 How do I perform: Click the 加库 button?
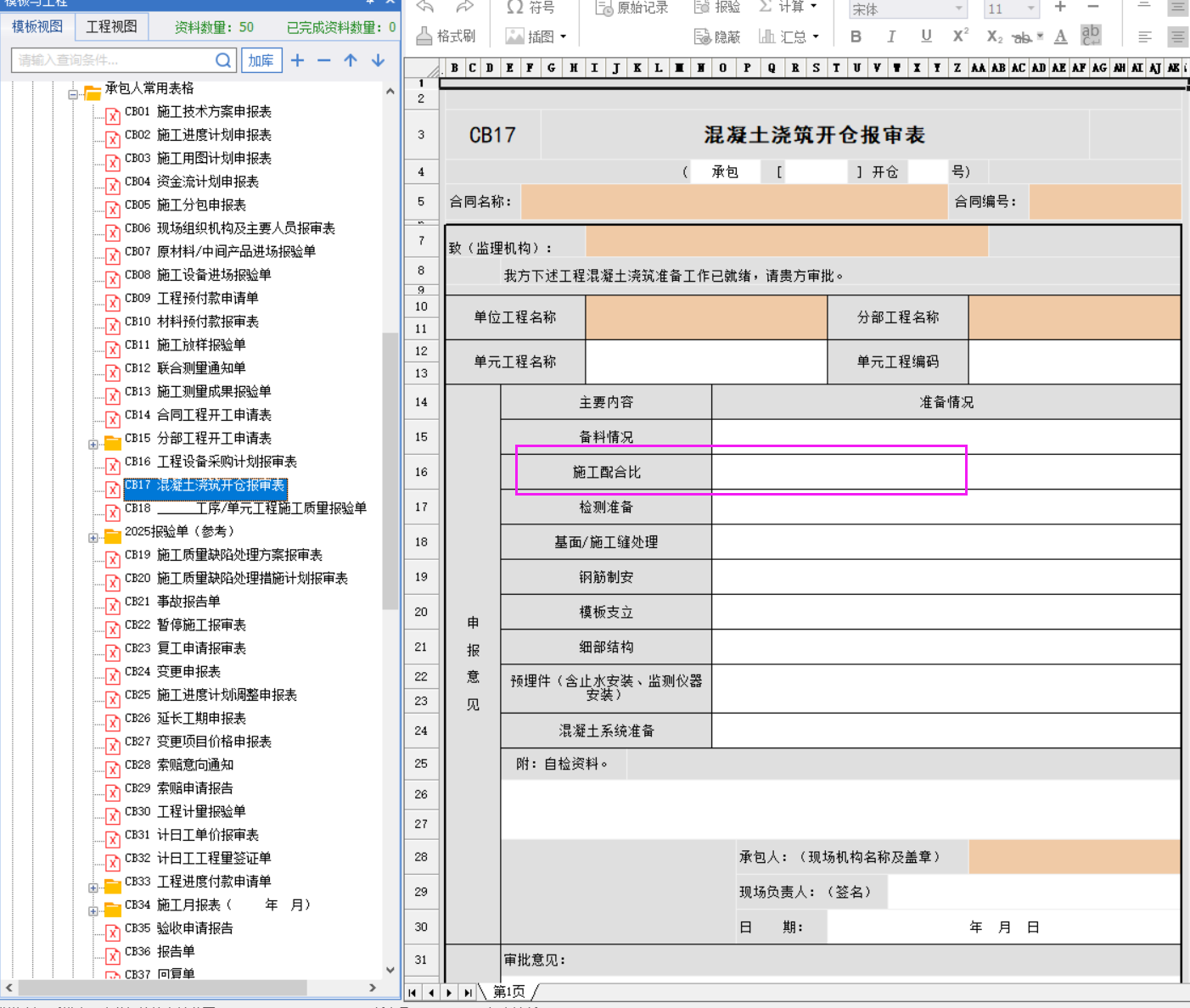[261, 60]
